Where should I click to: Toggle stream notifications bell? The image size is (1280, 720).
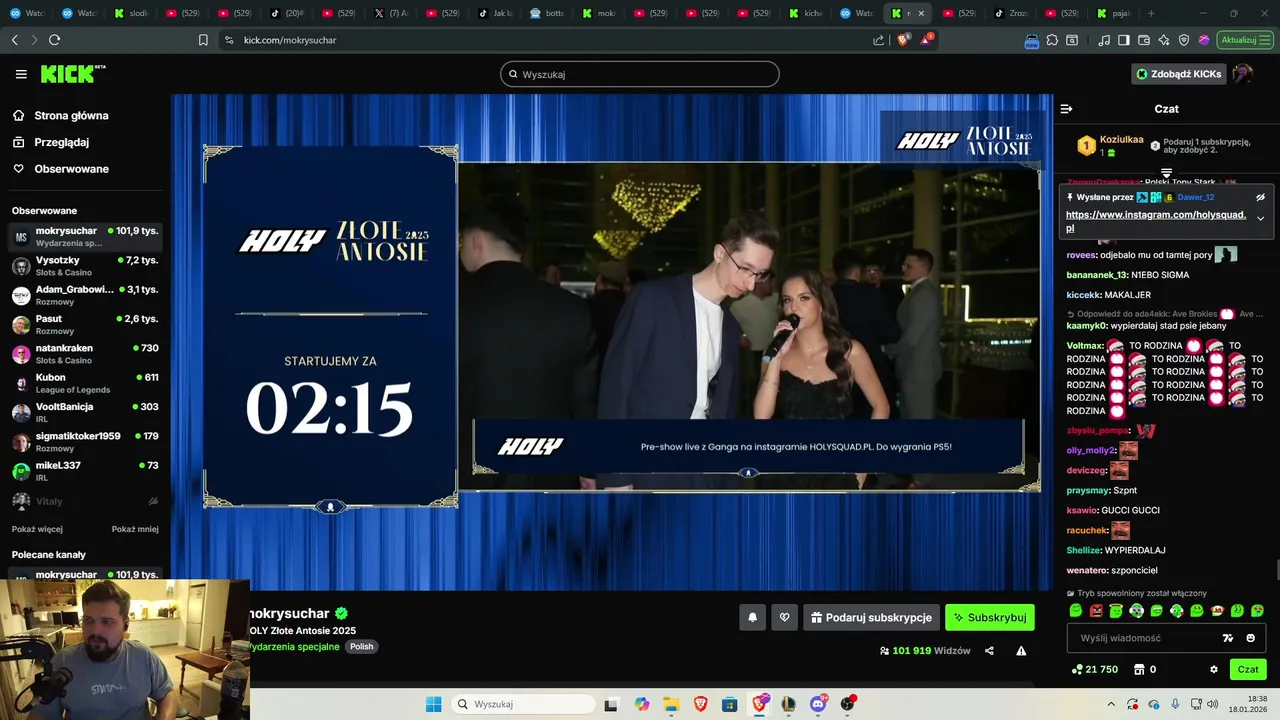pyautogui.click(x=753, y=617)
